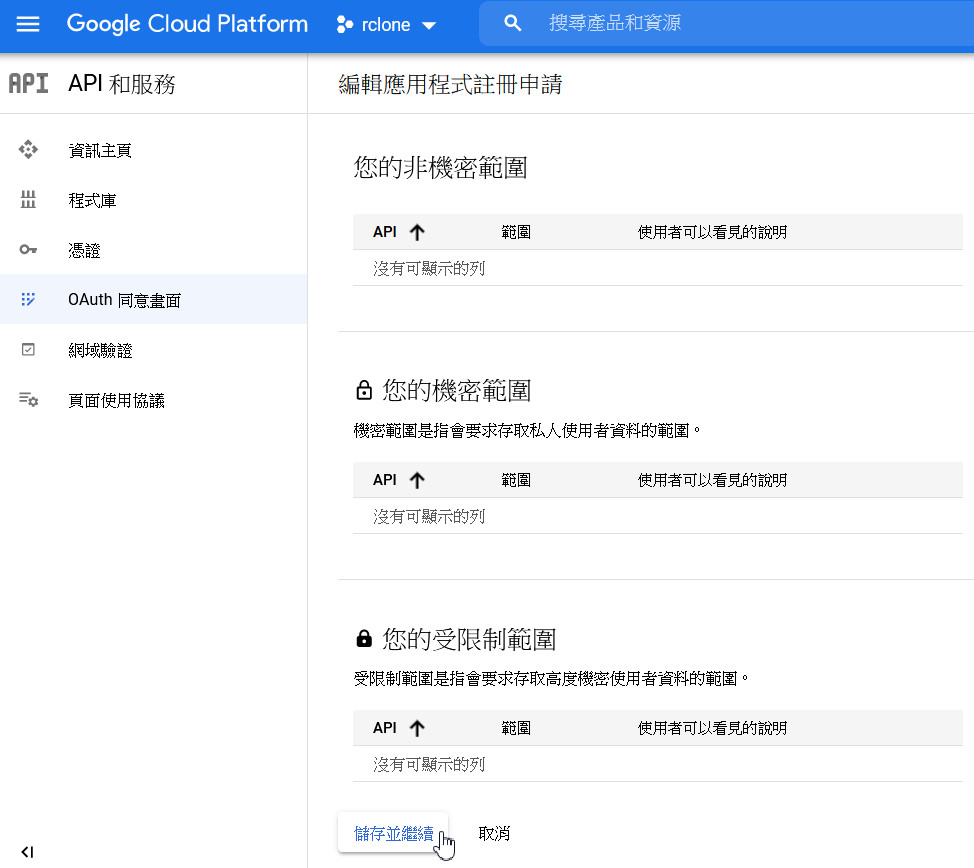Open the hamburger navigation menu
The width and height of the screenshot is (974, 868).
[28, 24]
